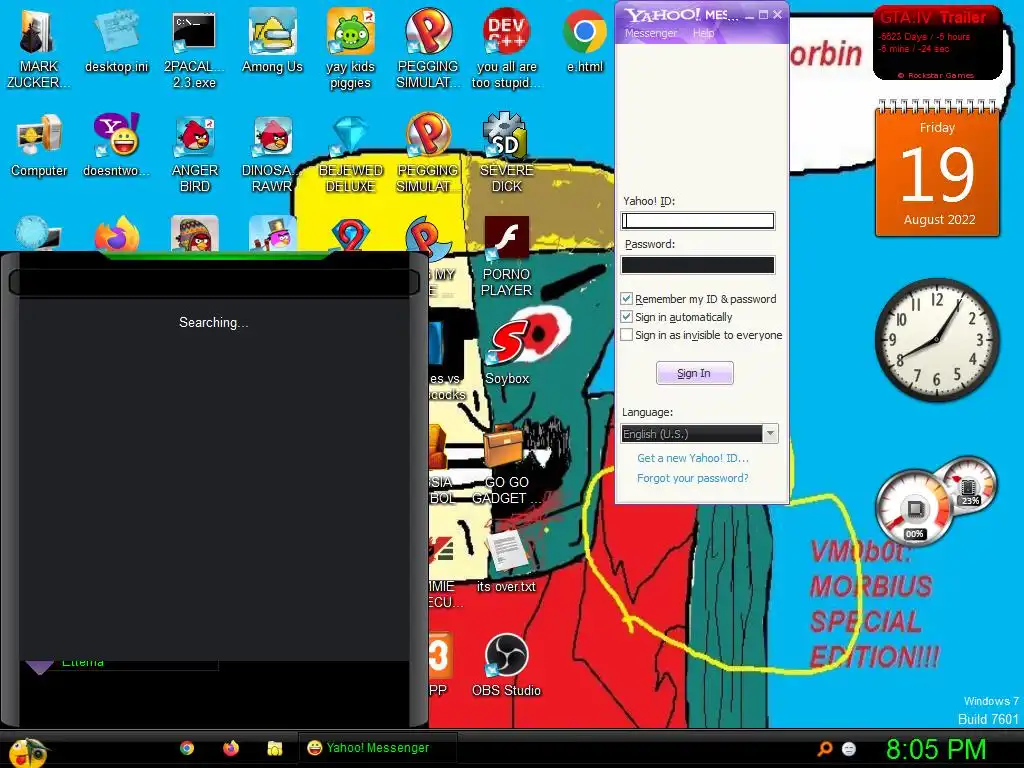The image size is (1024, 768).
Task: Uncheck Sign in automatically
Action: (x=626, y=317)
